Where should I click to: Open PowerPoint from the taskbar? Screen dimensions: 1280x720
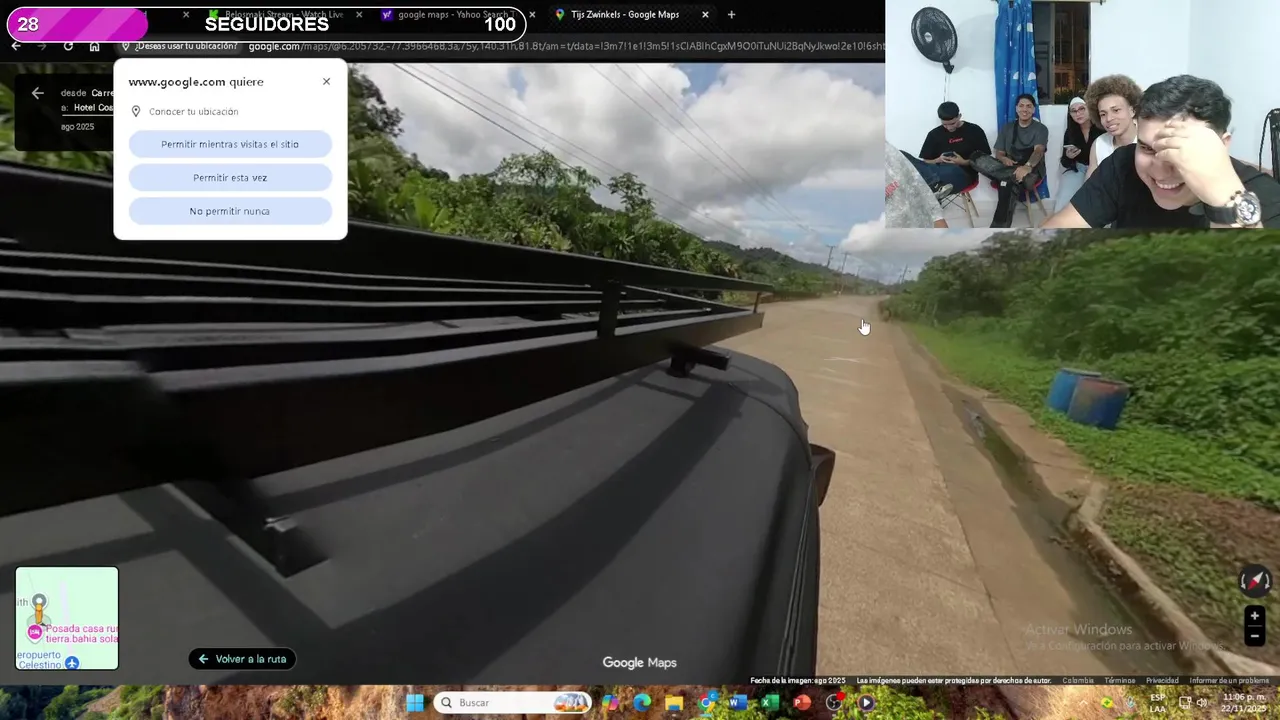[x=802, y=703]
